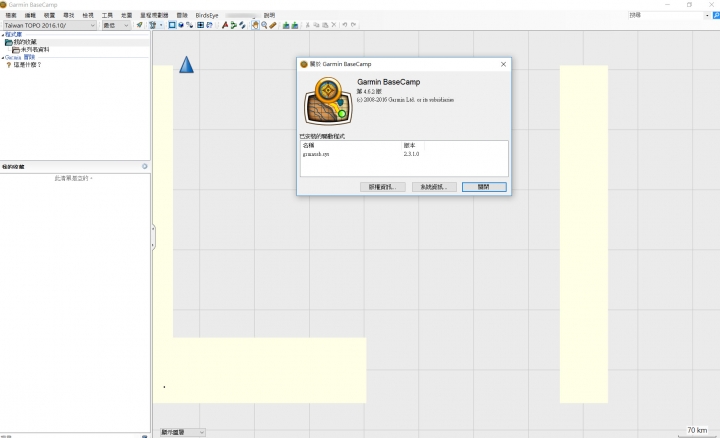Click the Redo arrow toolbar icon

(x=354, y=25)
